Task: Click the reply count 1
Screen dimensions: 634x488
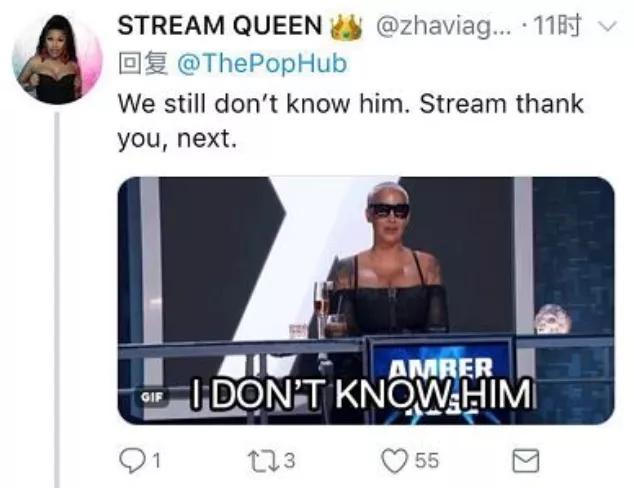Action: pyautogui.click(x=156, y=461)
